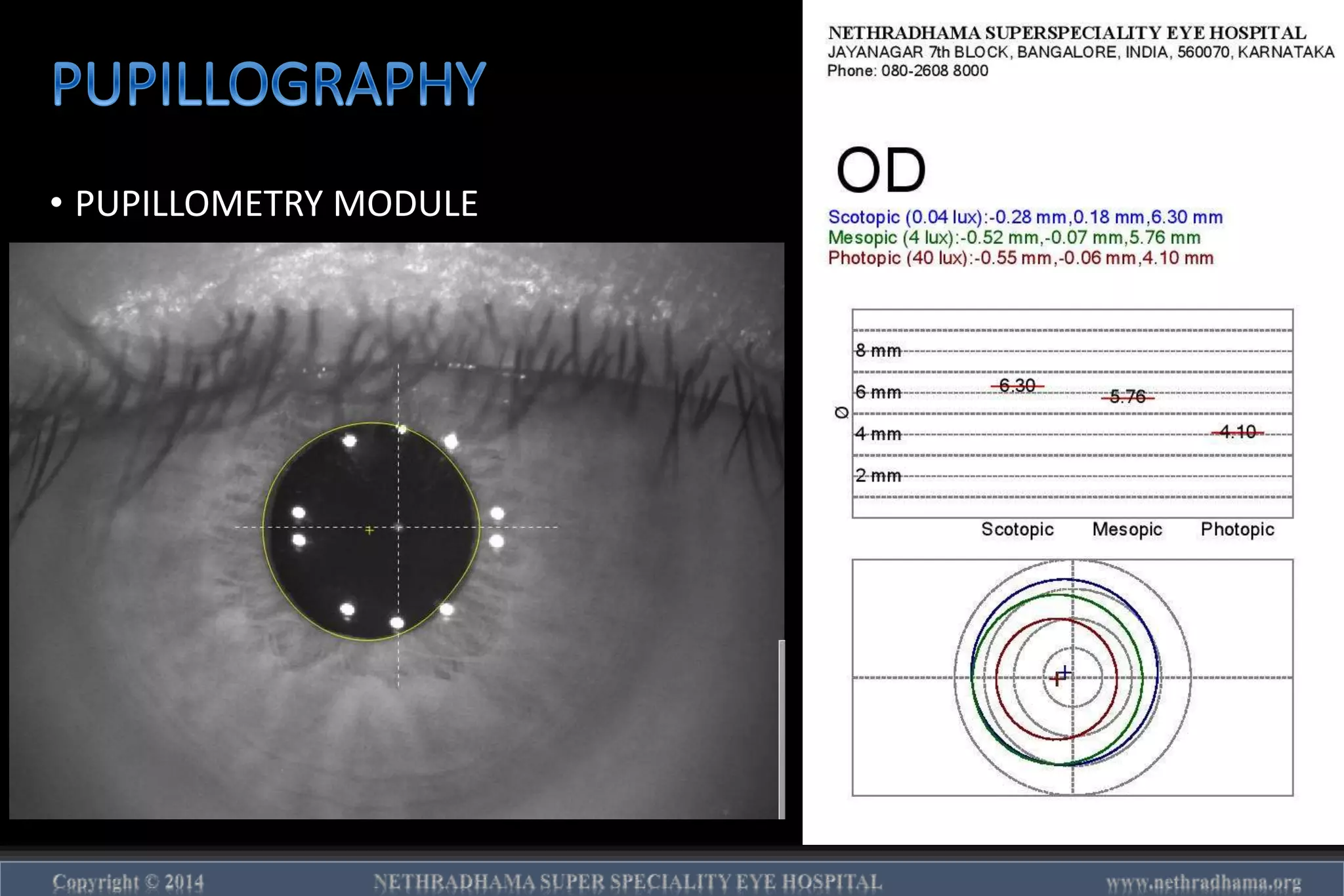Click the 4.10 photopic data marker
Image resolution: width=1344 pixels, height=896 pixels.
(1237, 432)
